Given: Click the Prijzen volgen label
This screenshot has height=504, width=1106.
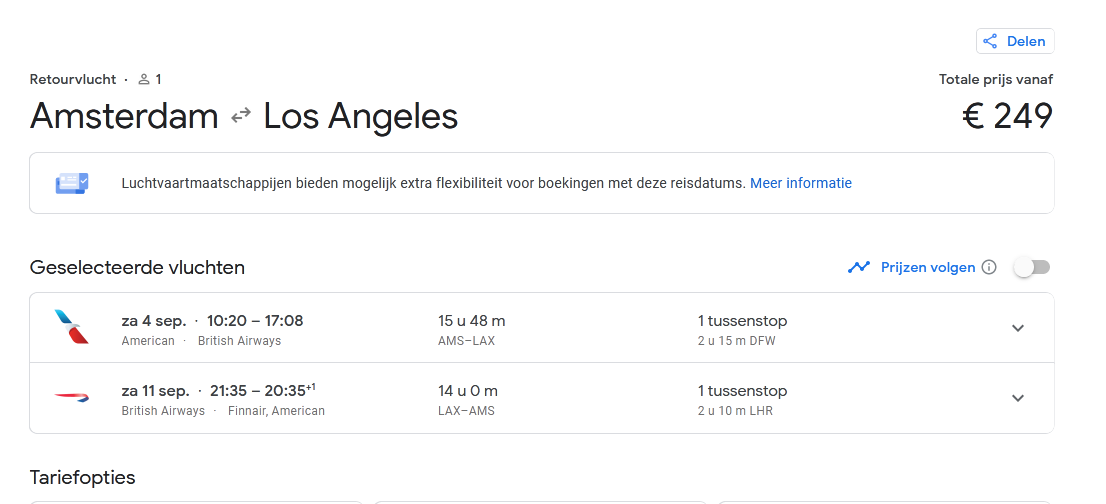Looking at the screenshot, I should (927, 267).
